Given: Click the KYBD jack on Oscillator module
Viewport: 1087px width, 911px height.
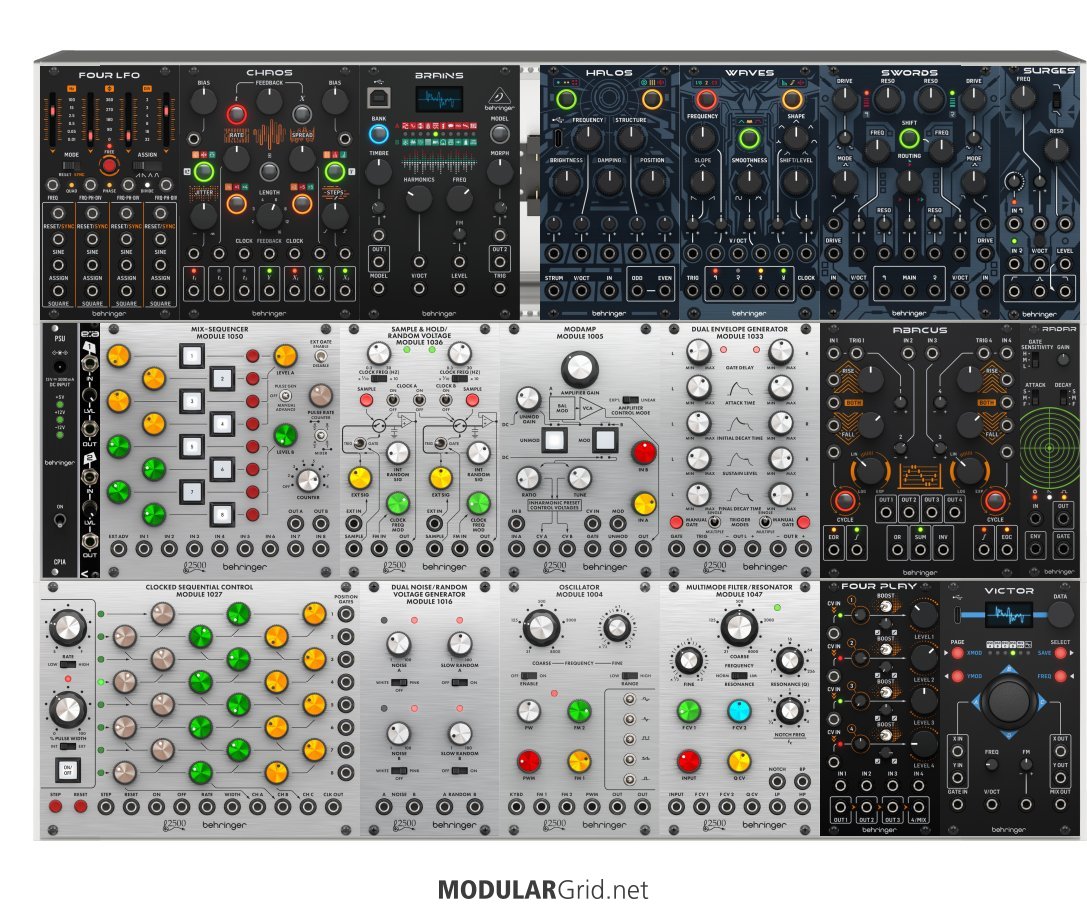Looking at the screenshot, I should click(x=516, y=807).
